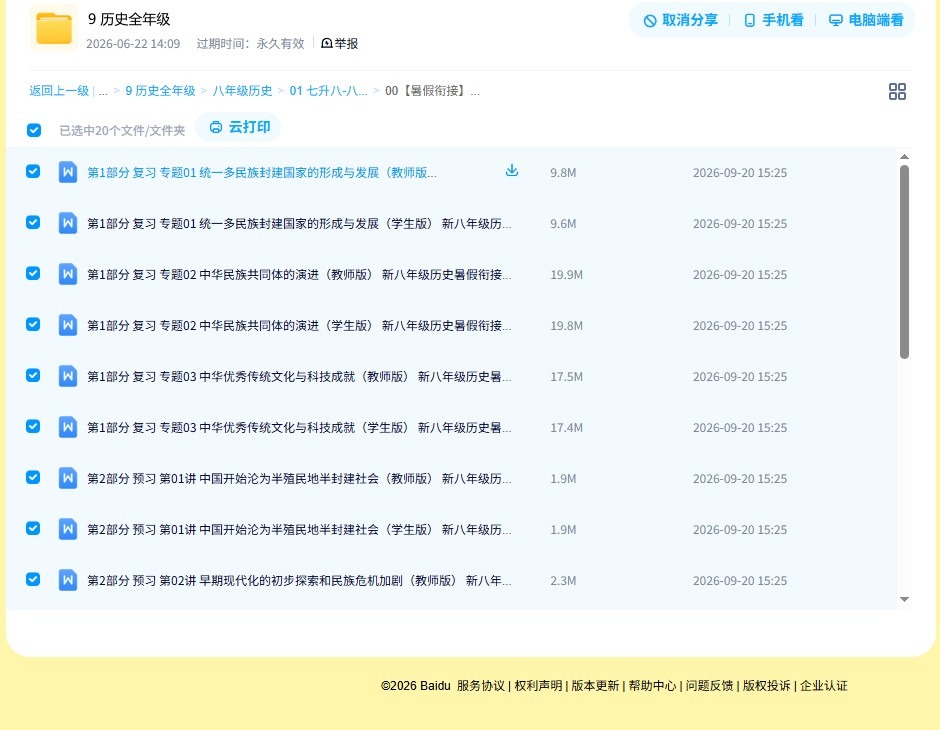
Task: Expand the breadcrumb ellipsis after 返回上一级
Action: [x=103, y=92]
